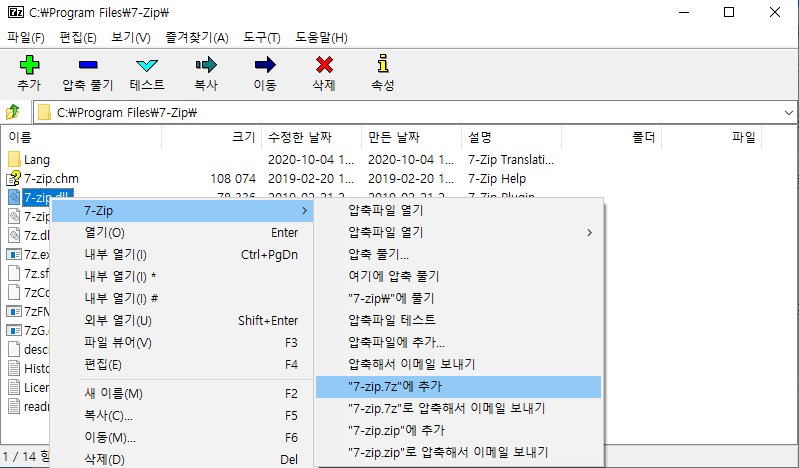The width and height of the screenshot is (799, 468).
Task: Click the 7z.dl file icon
Action: (x=14, y=235)
